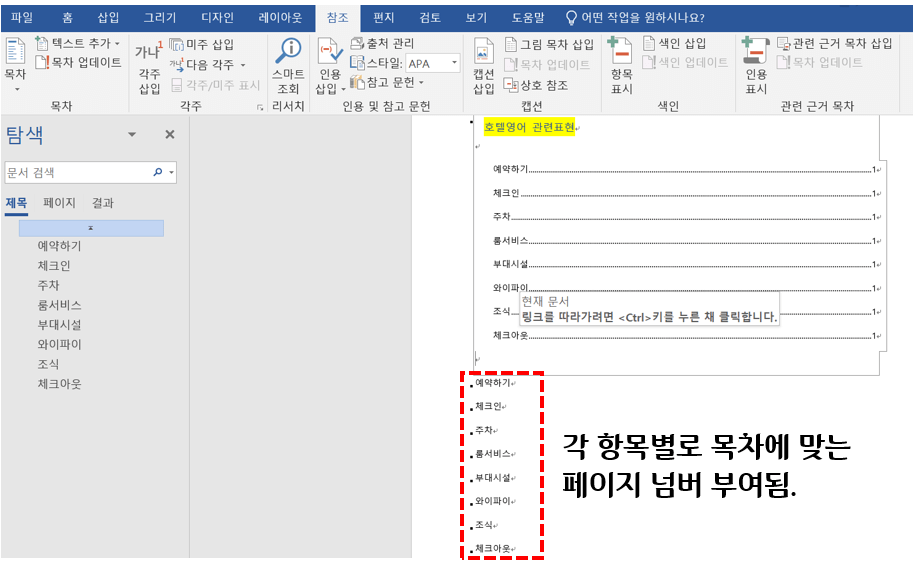Viewport: 913px width, 571px height.
Task: Open the 목차 (Table of Contents) button
Action: (x=15, y=64)
